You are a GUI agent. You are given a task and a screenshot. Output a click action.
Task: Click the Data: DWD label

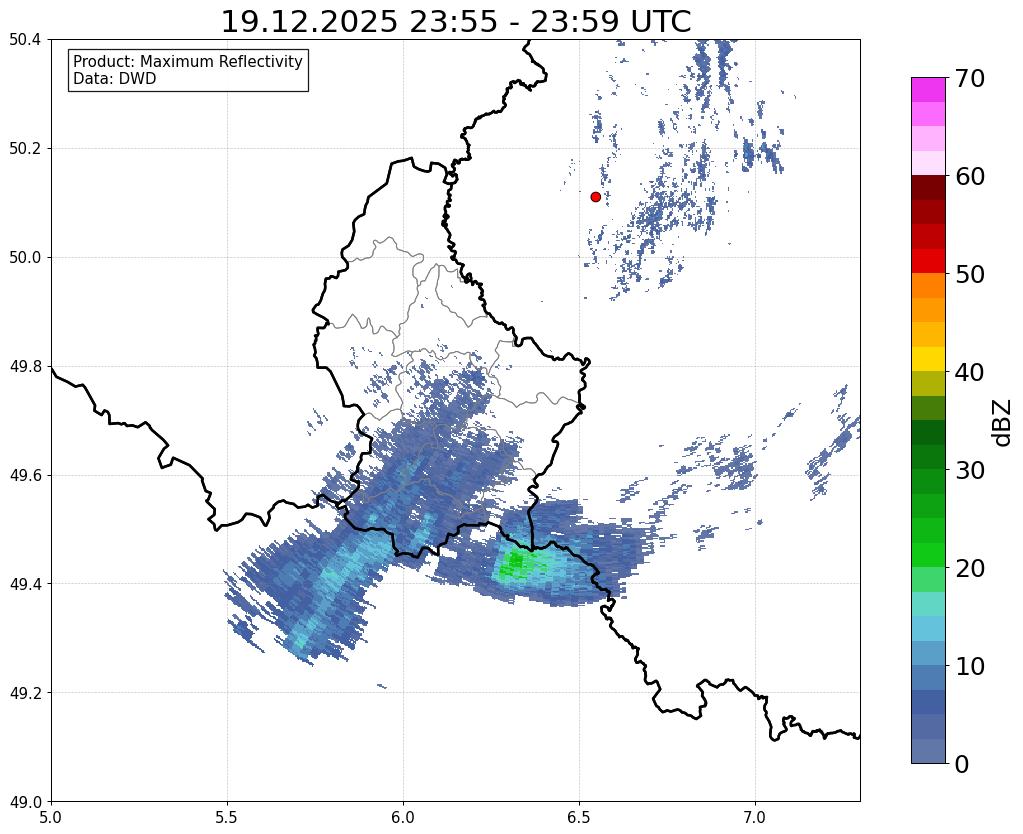pos(115,79)
